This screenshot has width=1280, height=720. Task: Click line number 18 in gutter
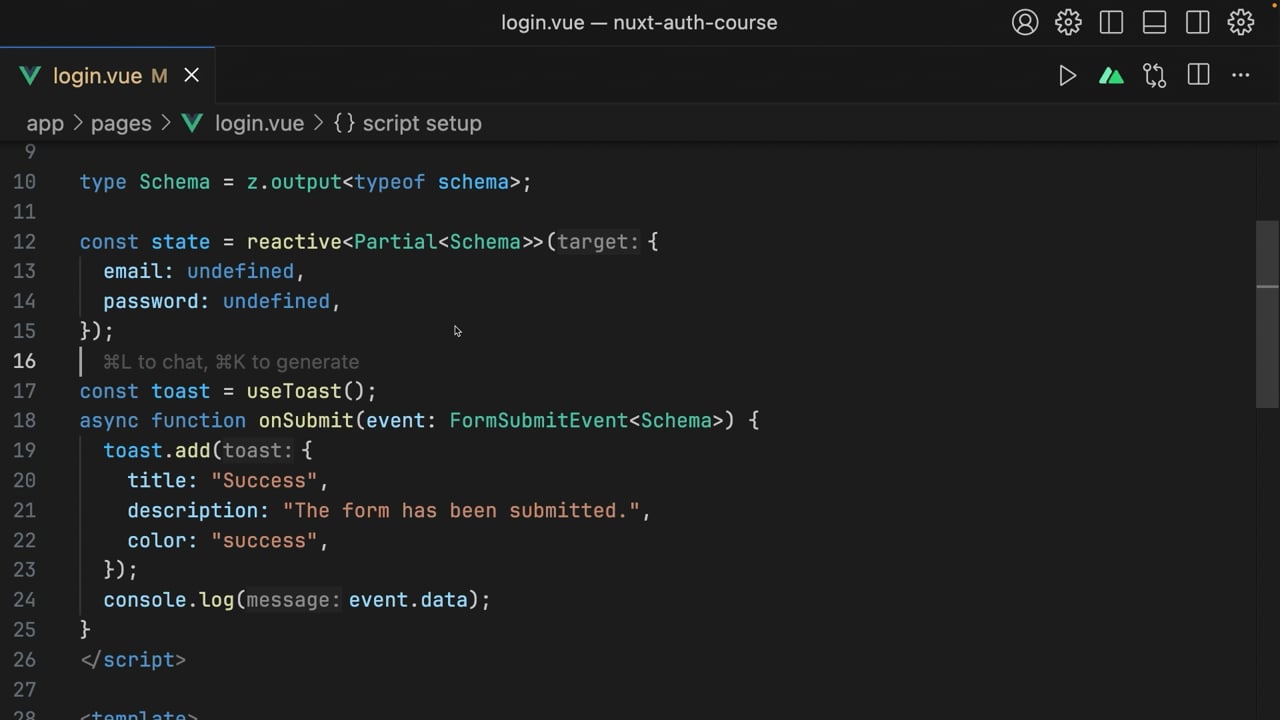[24, 421]
